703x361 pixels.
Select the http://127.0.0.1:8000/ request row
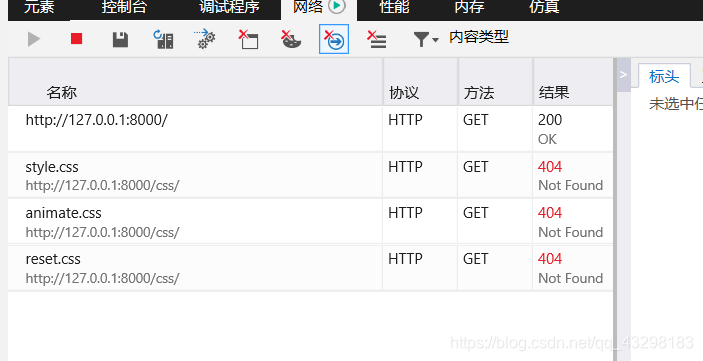coord(310,129)
